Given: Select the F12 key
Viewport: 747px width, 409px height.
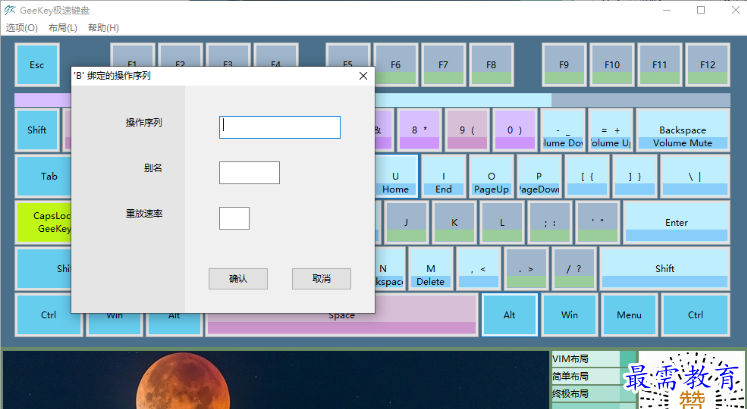Looking at the screenshot, I should pos(707,65).
